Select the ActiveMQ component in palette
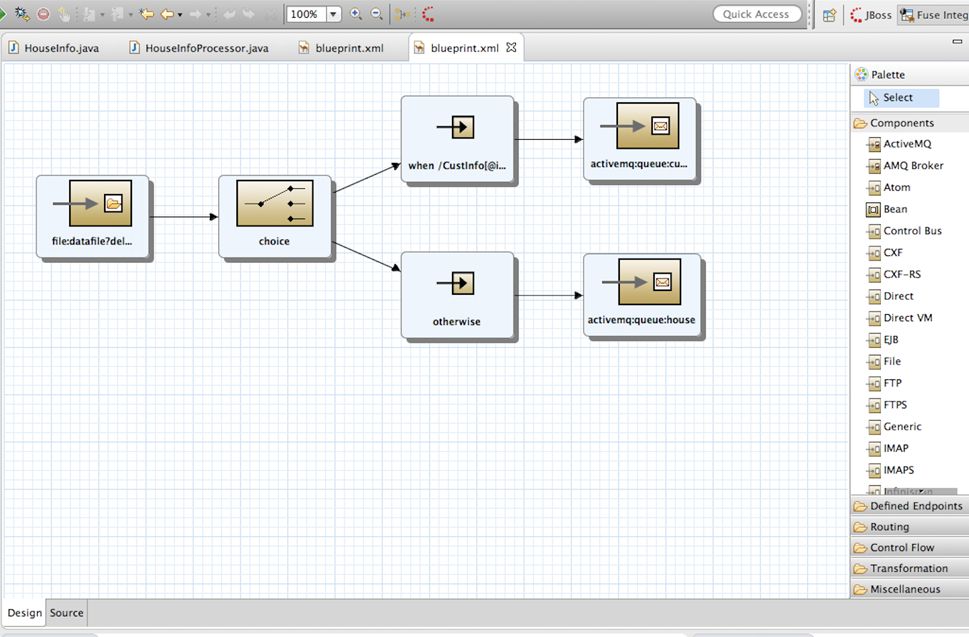Image resolution: width=969 pixels, height=637 pixels. [906, 144]
